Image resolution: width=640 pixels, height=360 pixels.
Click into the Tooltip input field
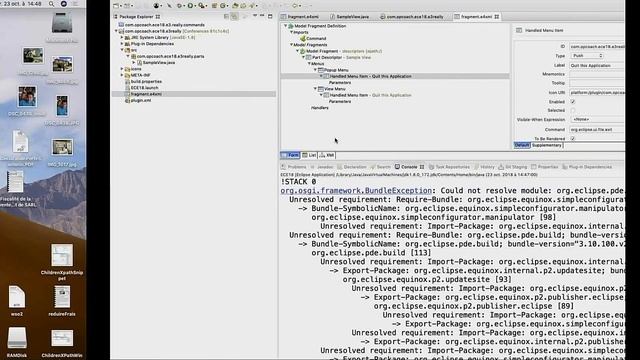[x=597, y=83]
